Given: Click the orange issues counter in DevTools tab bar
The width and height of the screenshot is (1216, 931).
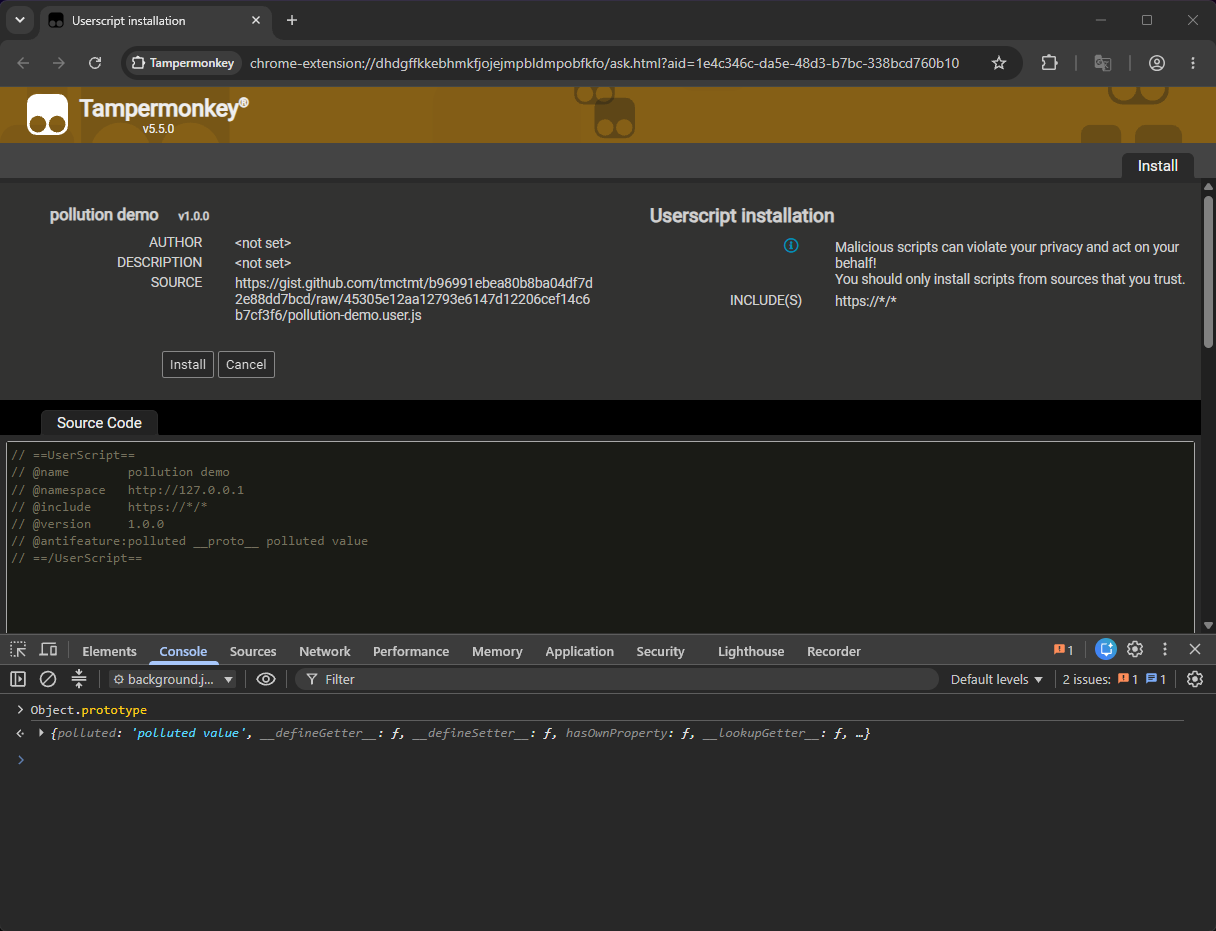Looking at the screenshot, I should coord(1063,650).
